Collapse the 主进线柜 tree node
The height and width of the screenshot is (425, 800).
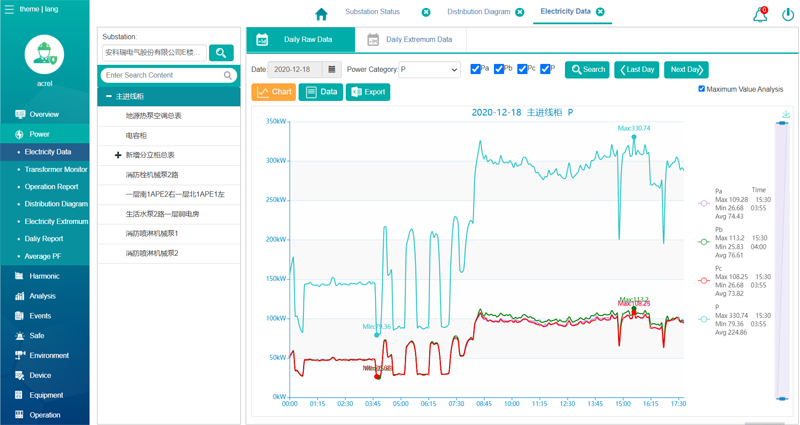point(109,96)
